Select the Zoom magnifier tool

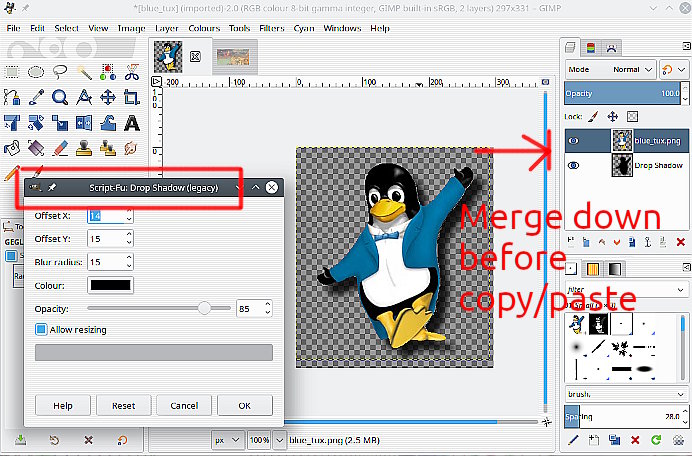[x=60, y=97]
